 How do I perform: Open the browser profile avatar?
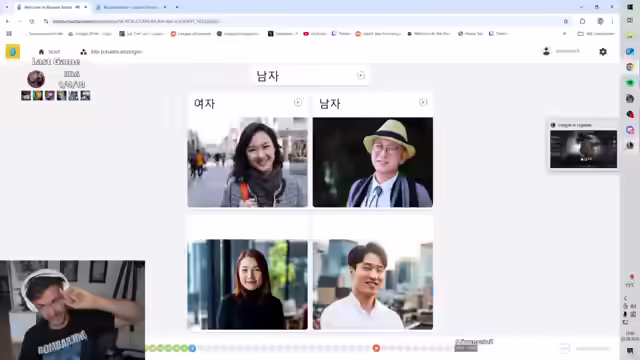click(600, 21)
